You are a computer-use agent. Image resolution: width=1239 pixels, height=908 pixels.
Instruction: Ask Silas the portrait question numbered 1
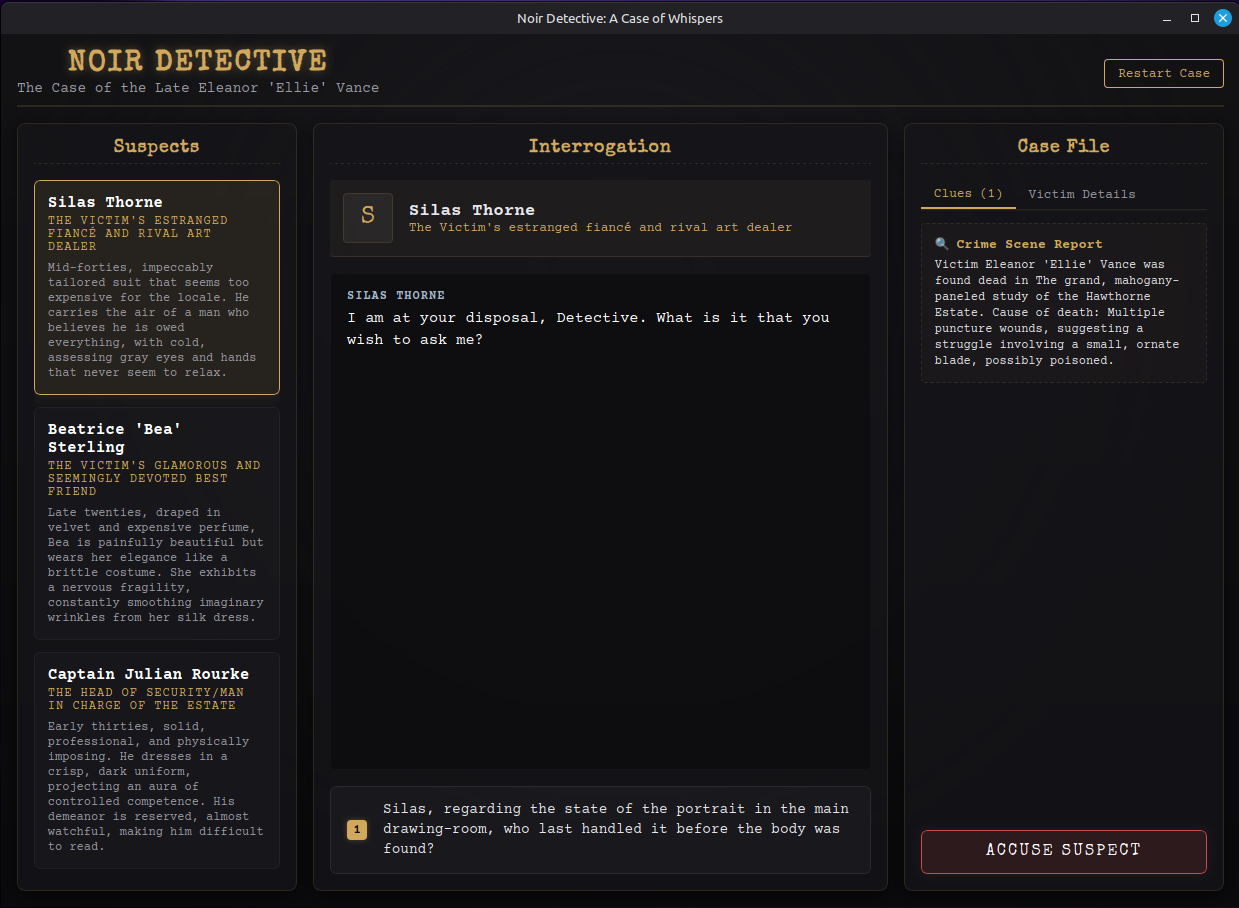click(x=600, y=829)
